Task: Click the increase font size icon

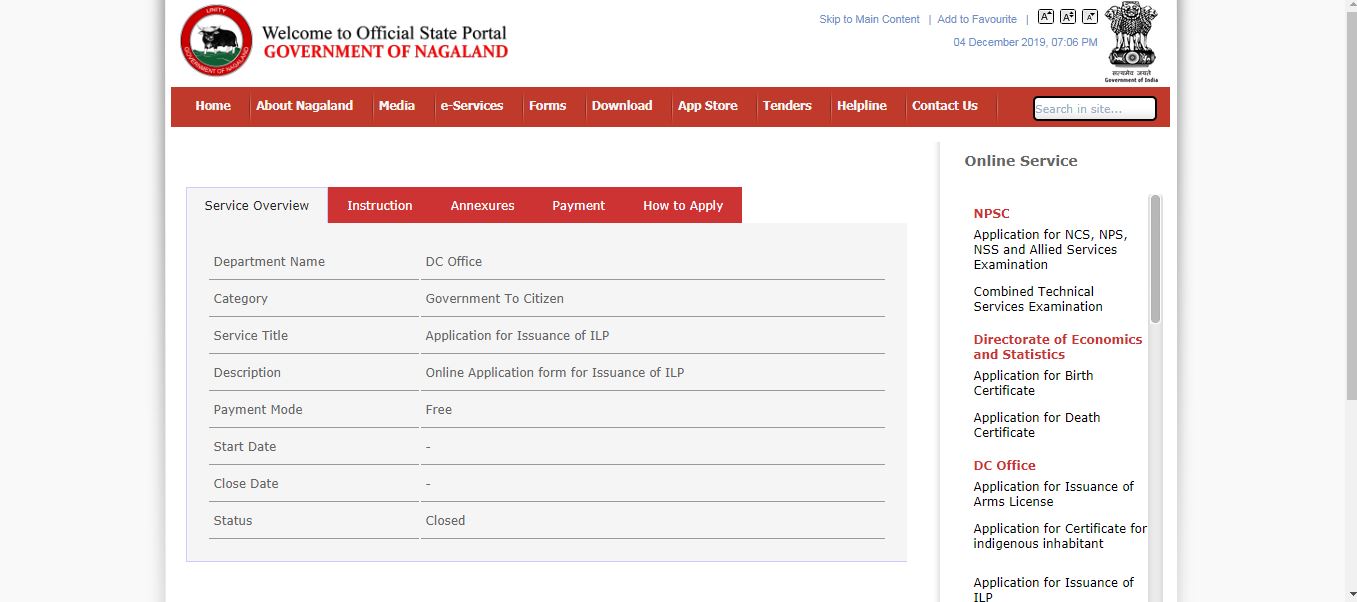Action: (x=1046, y=17)
